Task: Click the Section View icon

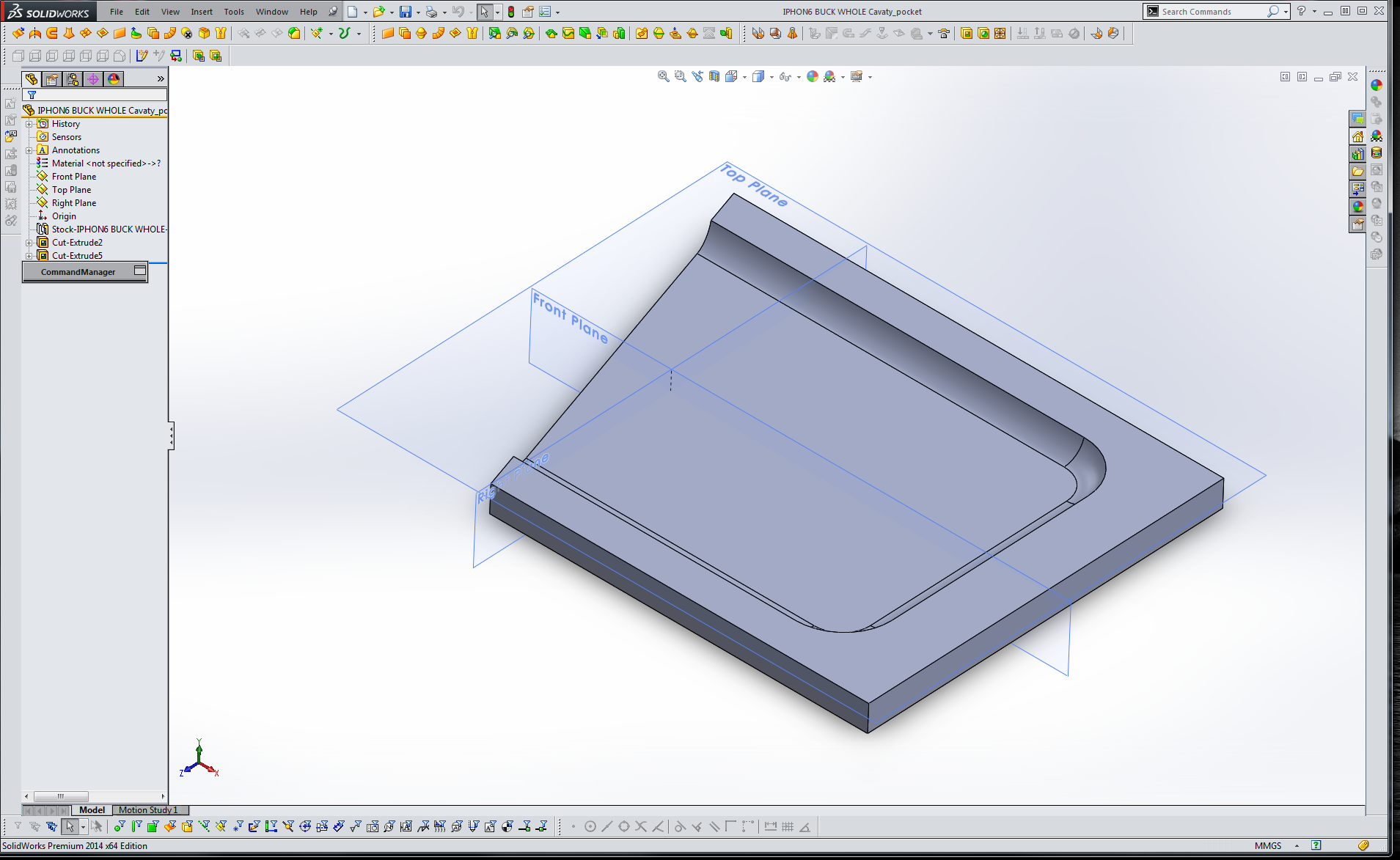Action: pyautogui.click(x=714, y=76)
